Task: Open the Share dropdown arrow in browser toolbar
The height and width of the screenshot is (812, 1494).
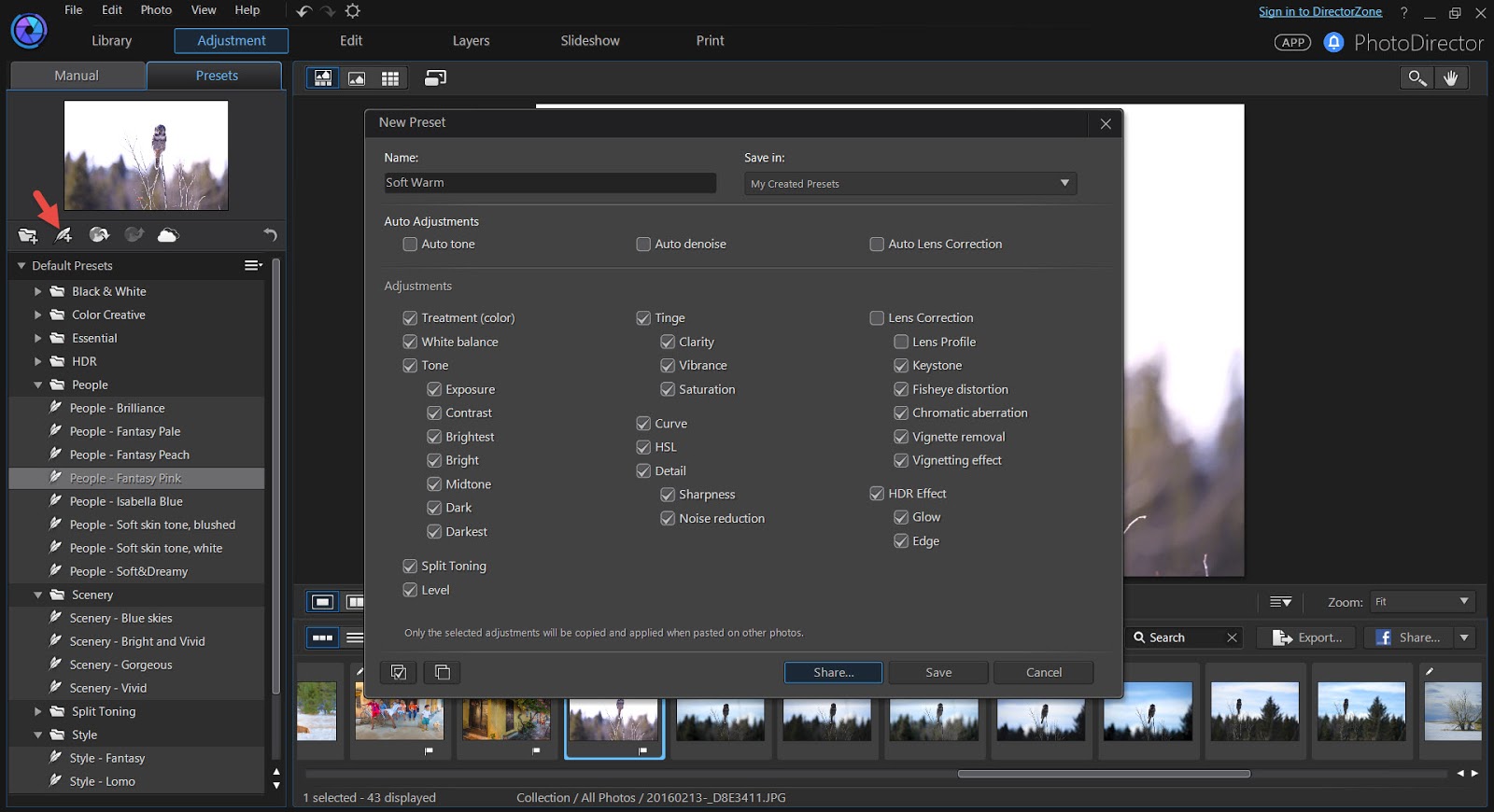Action: (x=1464, y=637)
